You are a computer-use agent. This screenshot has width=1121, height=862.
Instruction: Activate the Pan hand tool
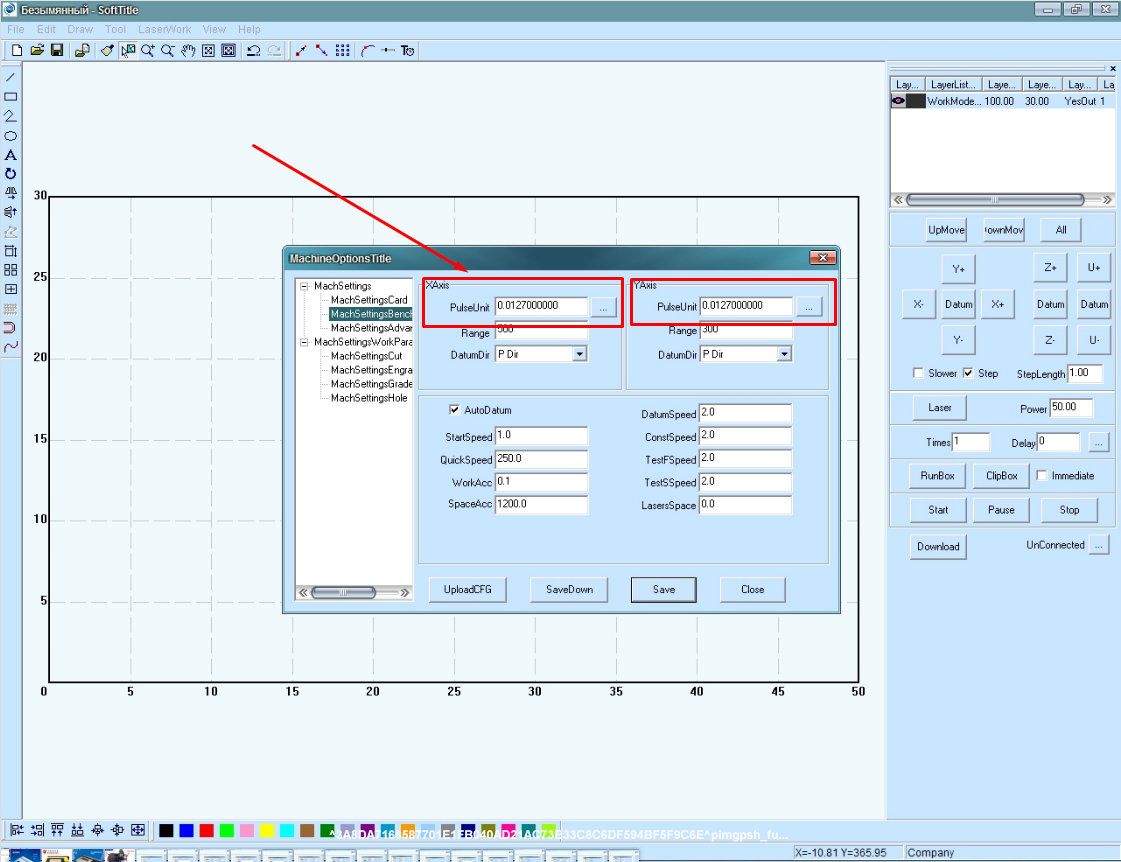pos(188,50)
